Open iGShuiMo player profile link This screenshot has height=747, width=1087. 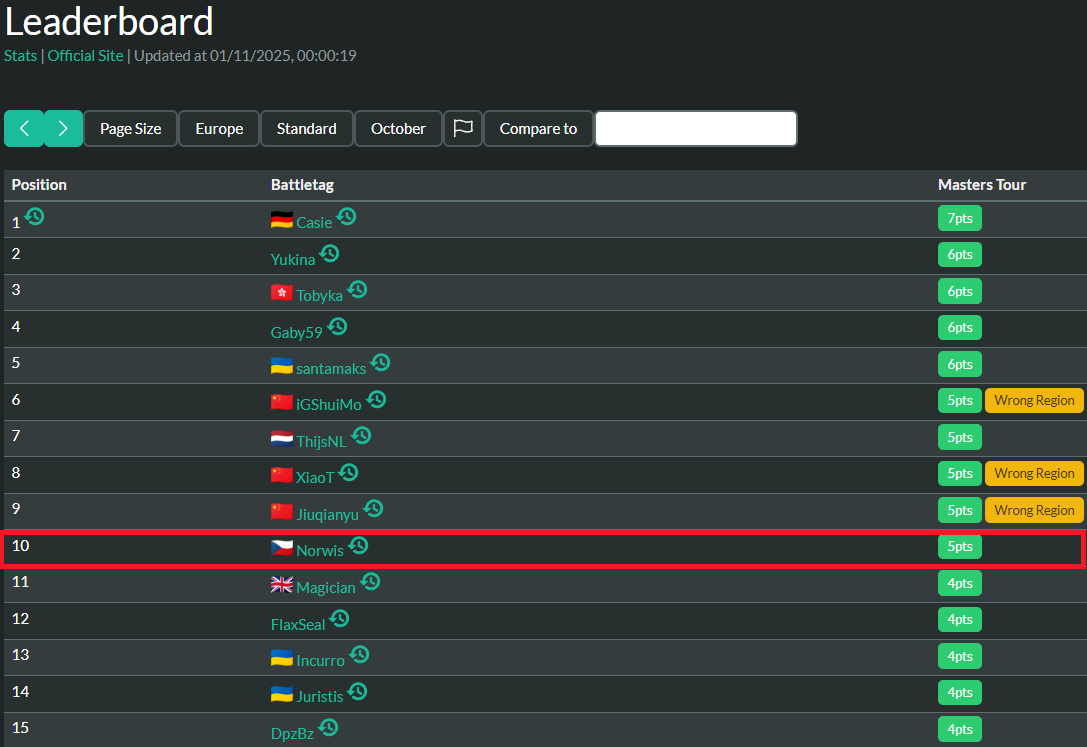click(329, 405)
